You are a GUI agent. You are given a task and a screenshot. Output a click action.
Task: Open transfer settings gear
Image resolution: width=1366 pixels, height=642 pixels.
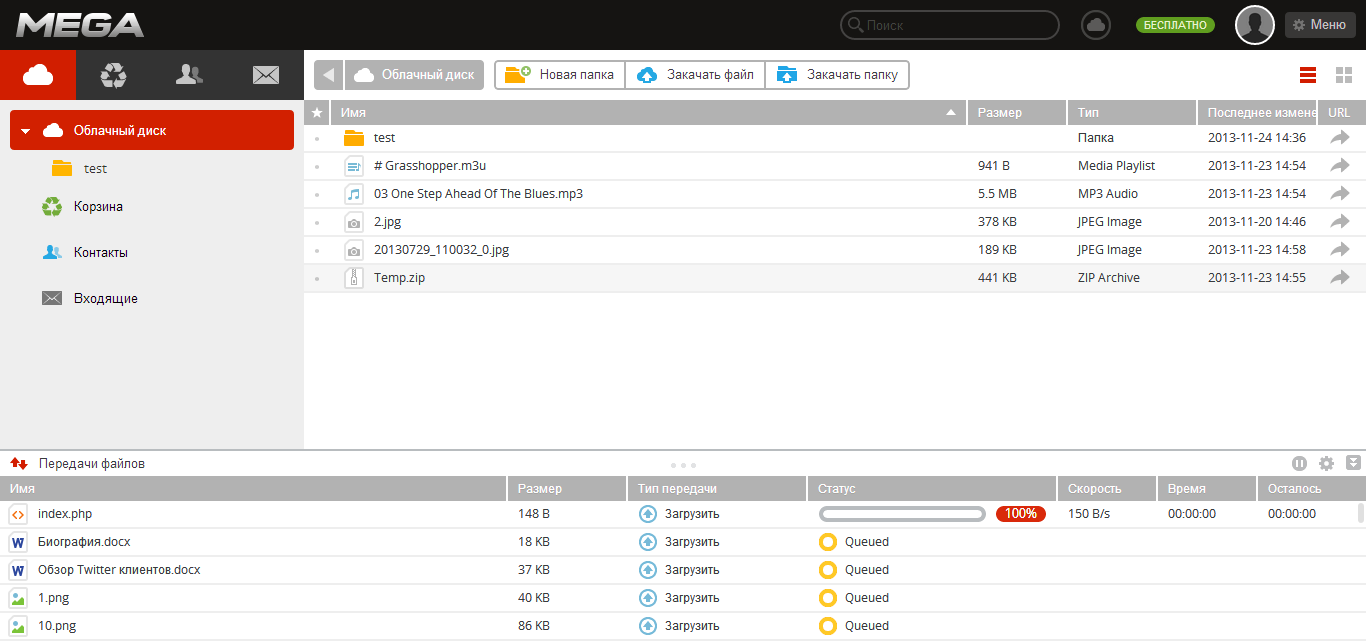pos(1327,463)
